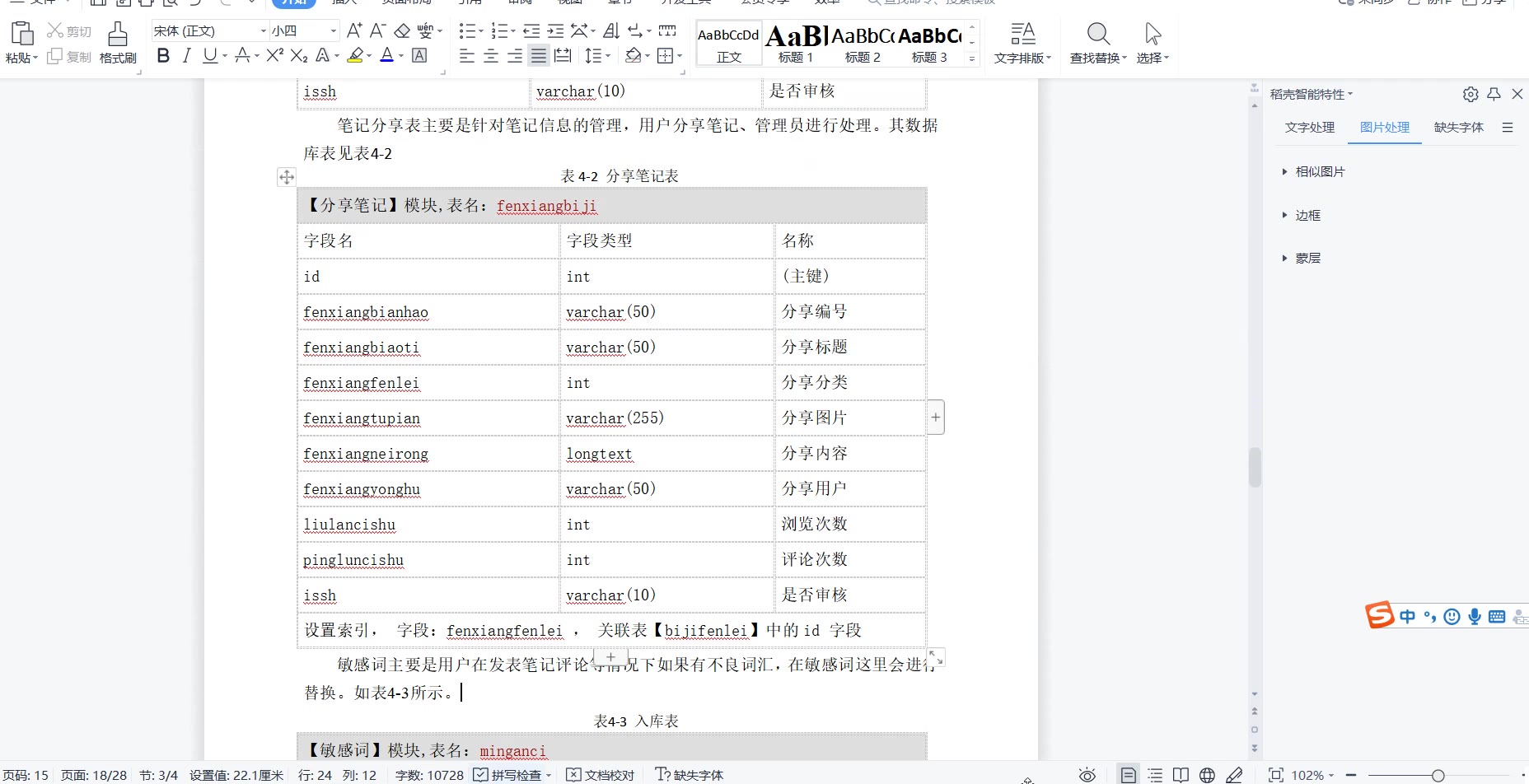Expand the 相似图片 section
The width and height of the screenshot is (1529, 784).
1319,172
